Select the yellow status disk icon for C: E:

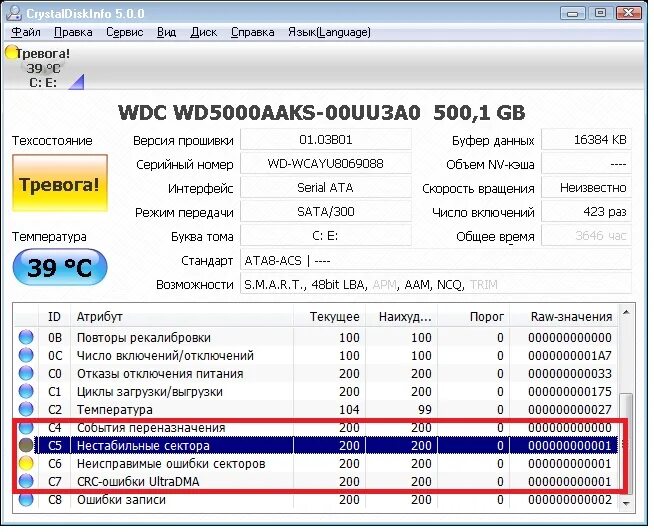point(11,52)
